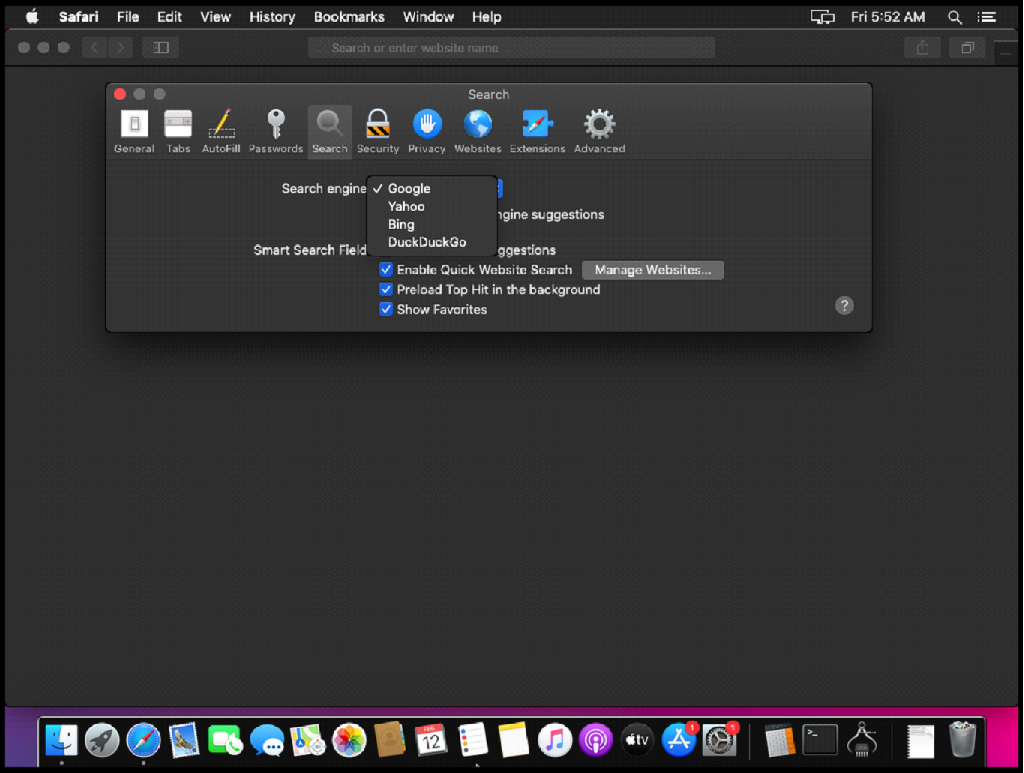The image size is (1024, 773).
Task: Choose Google in search engine list
Action: tap(432, 189)
